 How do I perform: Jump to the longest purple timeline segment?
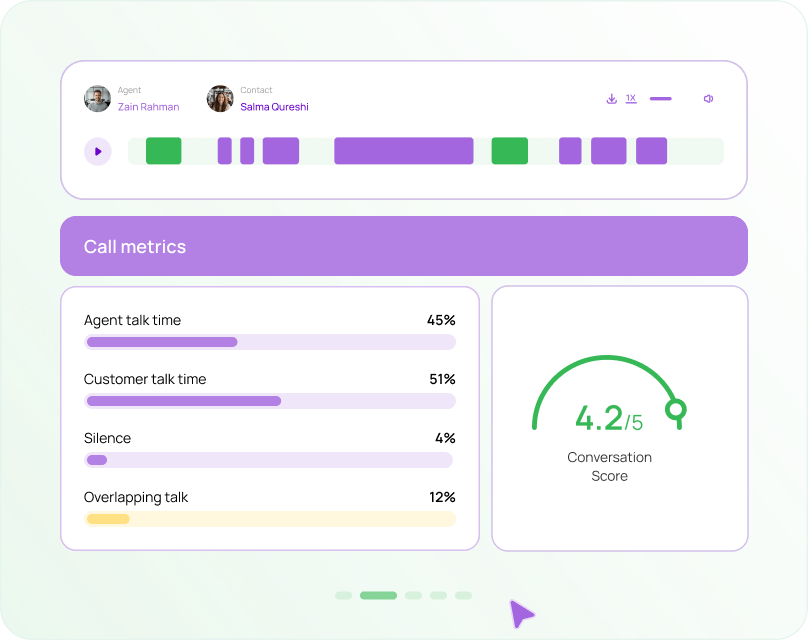pyautogui.click(x=403, y=151)
